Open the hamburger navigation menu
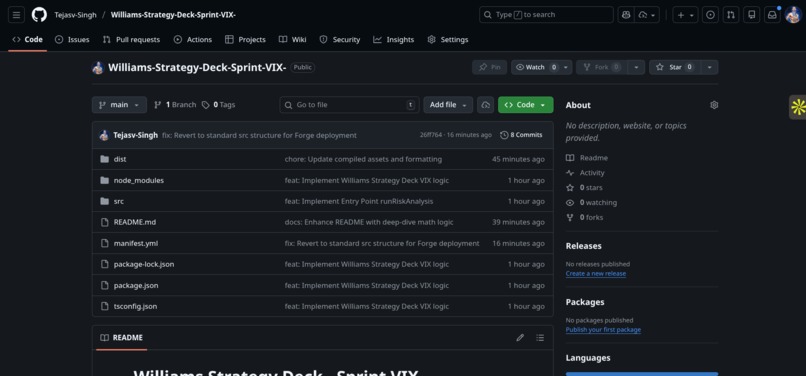Image resolution: width=806 pixels, height=376 pixels. [x=16, y=15]
